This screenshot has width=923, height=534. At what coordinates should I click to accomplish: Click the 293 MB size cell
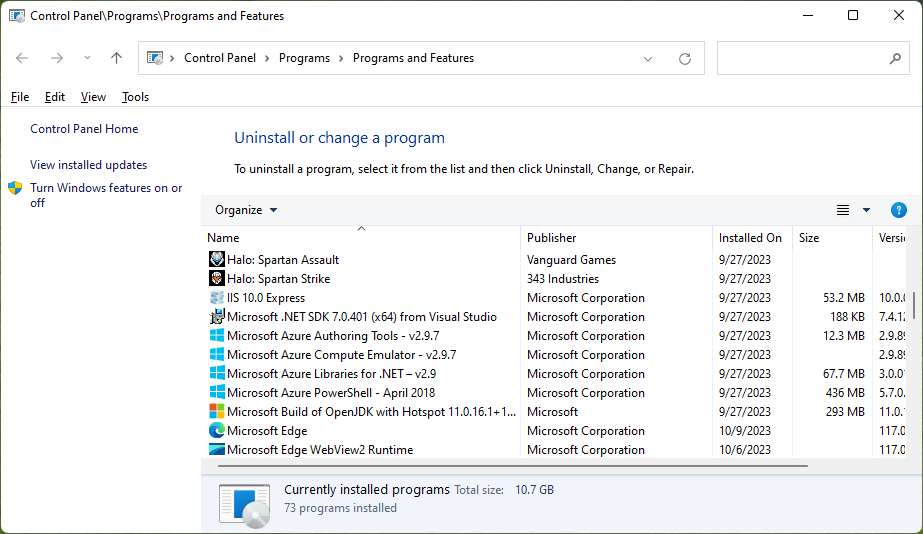[845, 412]
